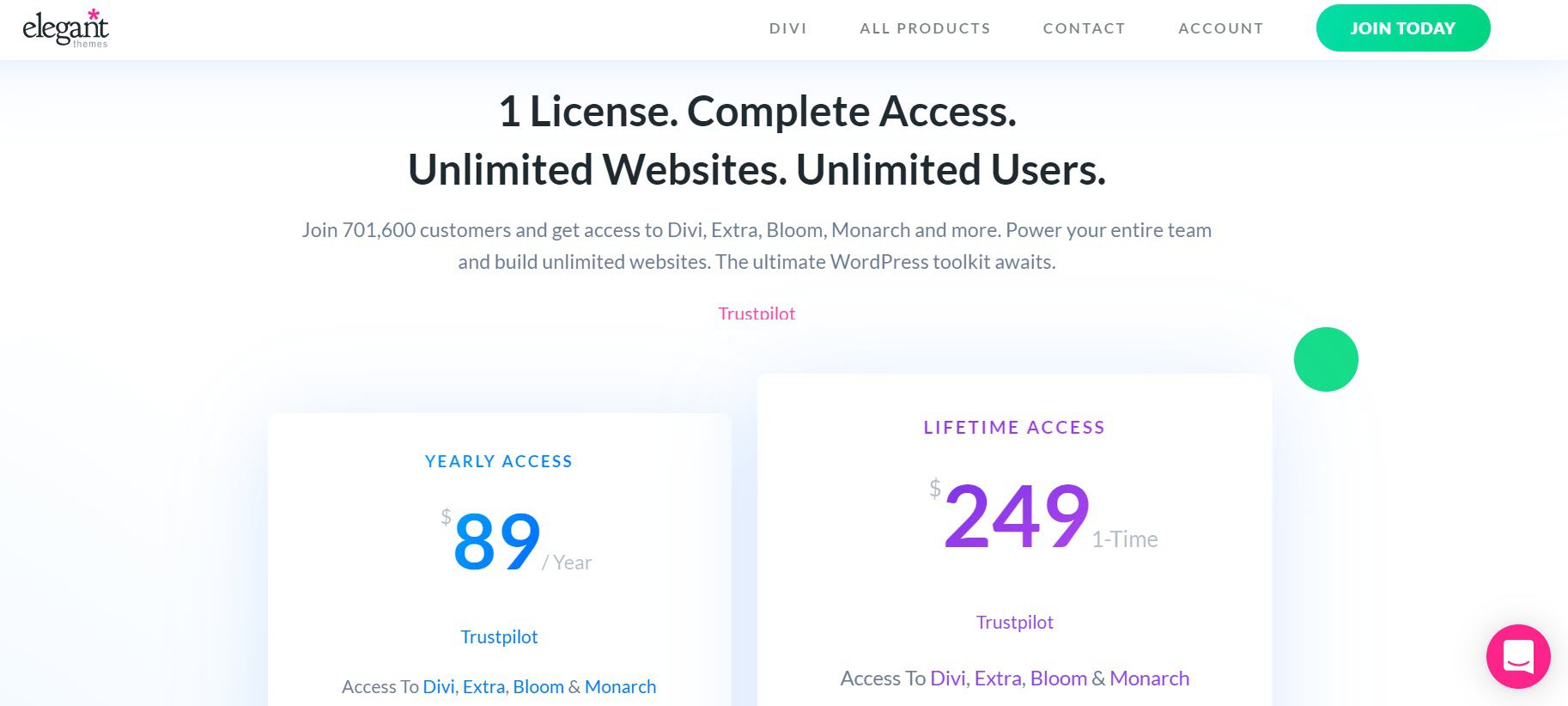Click Trustpilot on the Lifetime Access card
The image size is (1568, 706).
tap(1015, 622)
